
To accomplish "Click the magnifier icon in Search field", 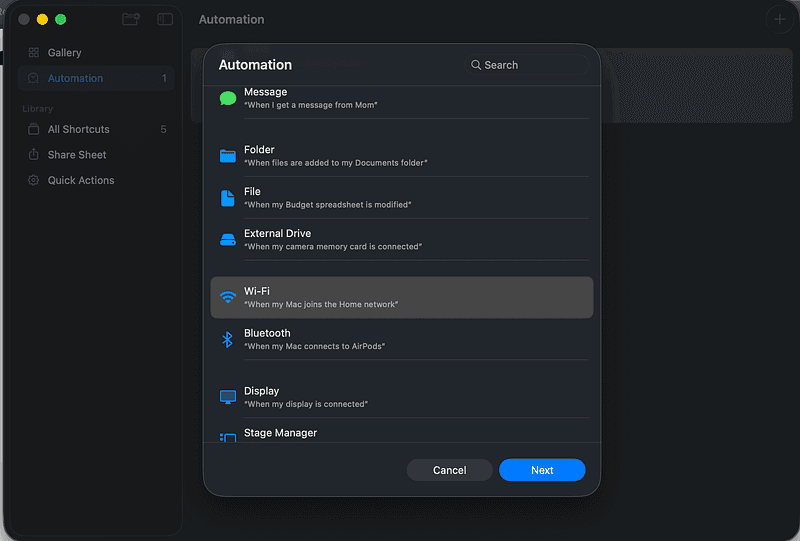I will (x=476, y=65).
